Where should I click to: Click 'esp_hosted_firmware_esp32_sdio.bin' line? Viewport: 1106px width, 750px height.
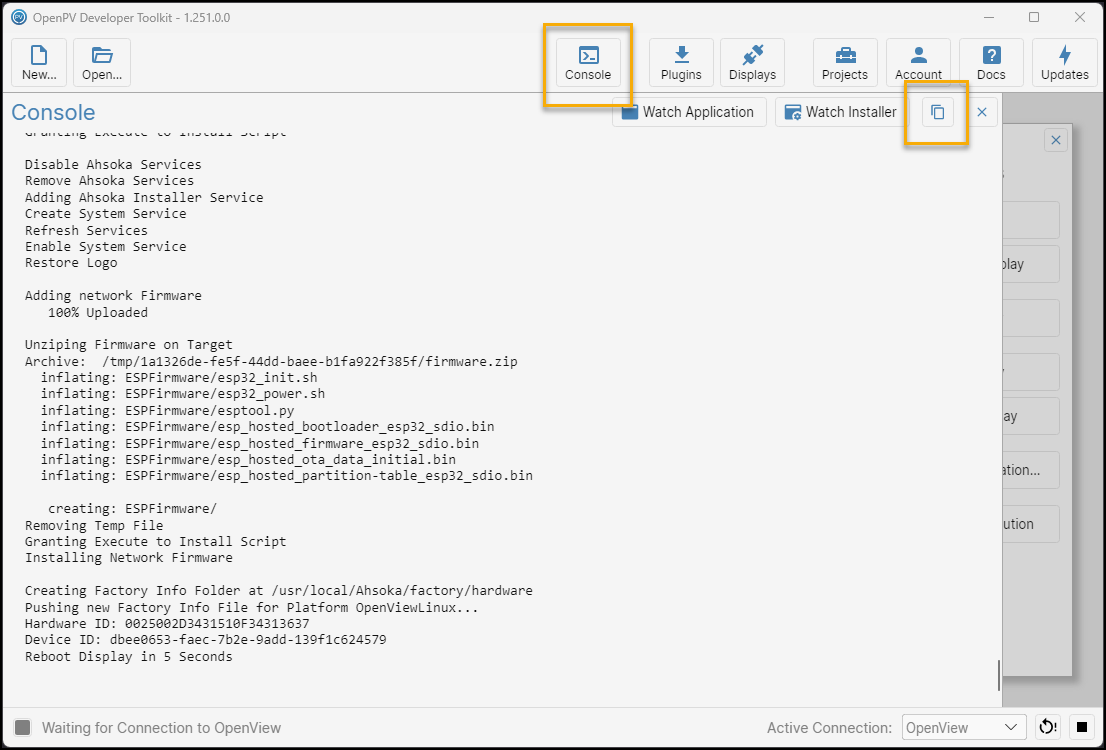click(x=260, y=444)
